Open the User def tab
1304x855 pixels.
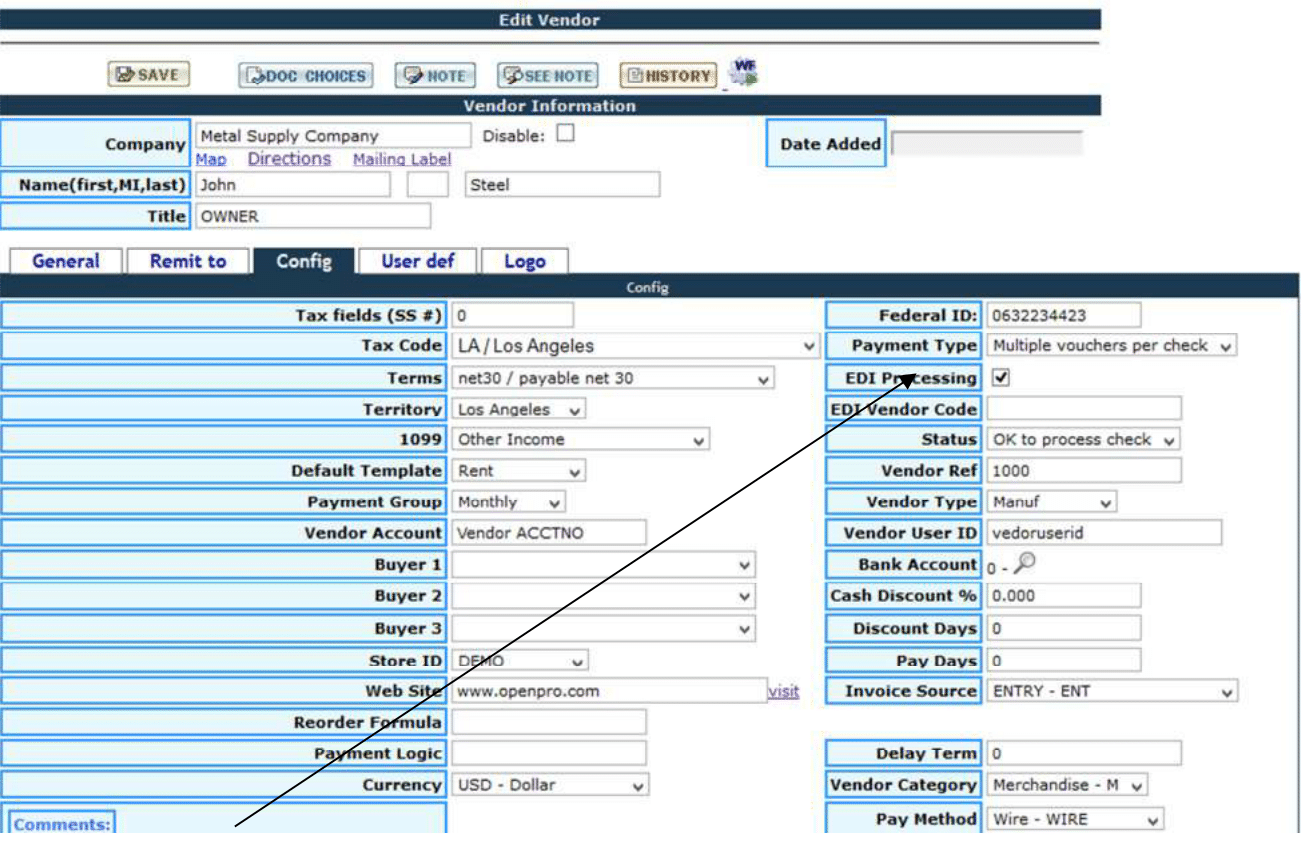coord(418,262)
